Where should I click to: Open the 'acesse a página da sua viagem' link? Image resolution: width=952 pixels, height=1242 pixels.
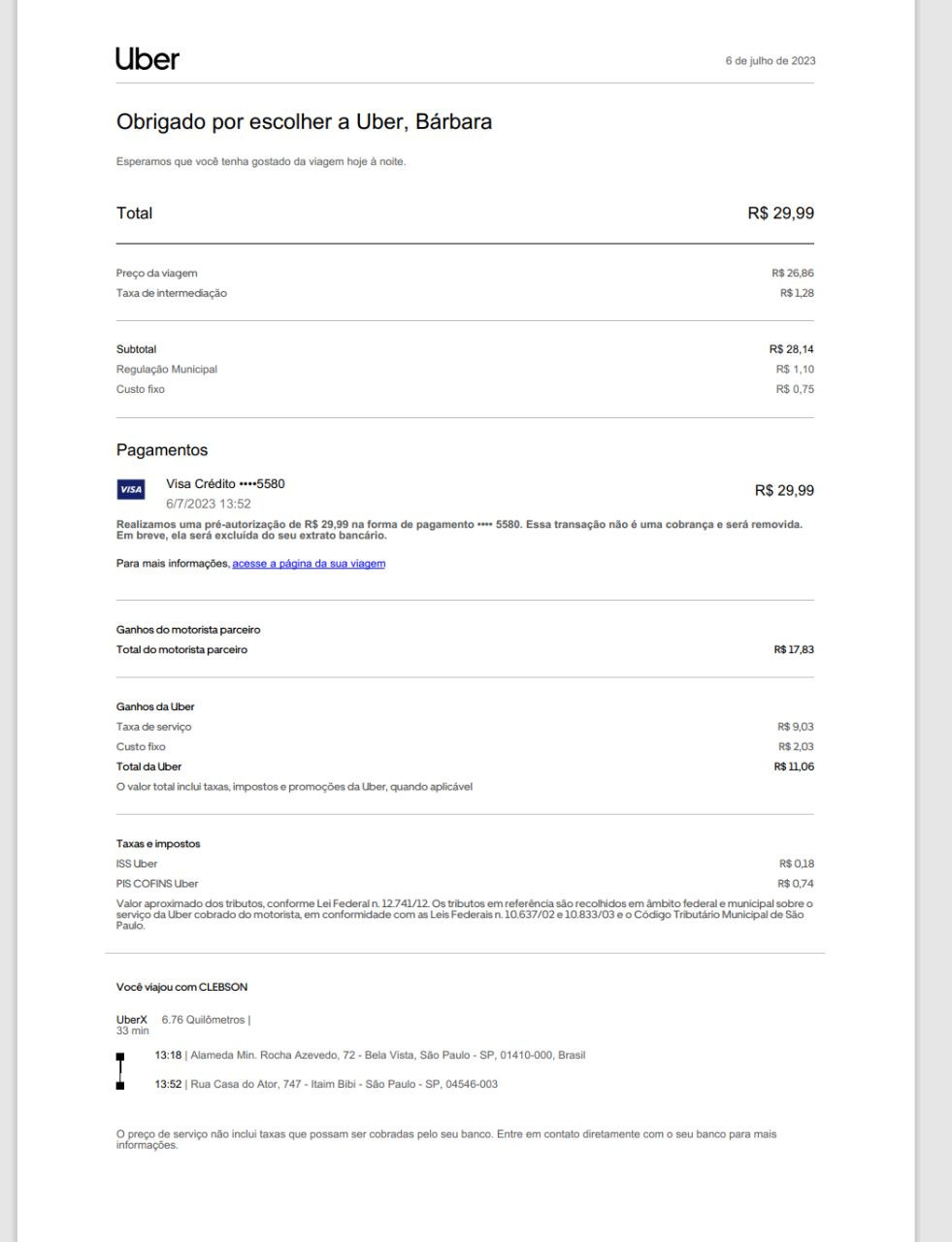coord(309,564)
